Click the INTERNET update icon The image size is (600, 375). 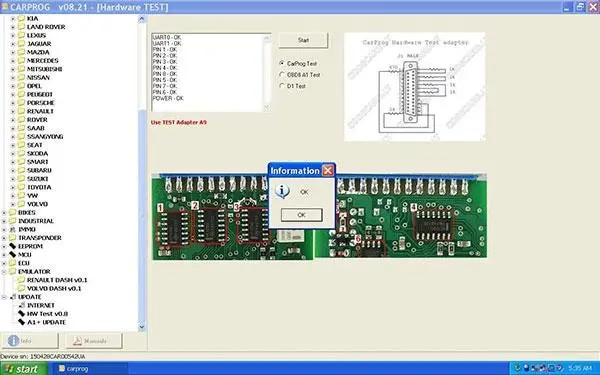click(21, 305)
